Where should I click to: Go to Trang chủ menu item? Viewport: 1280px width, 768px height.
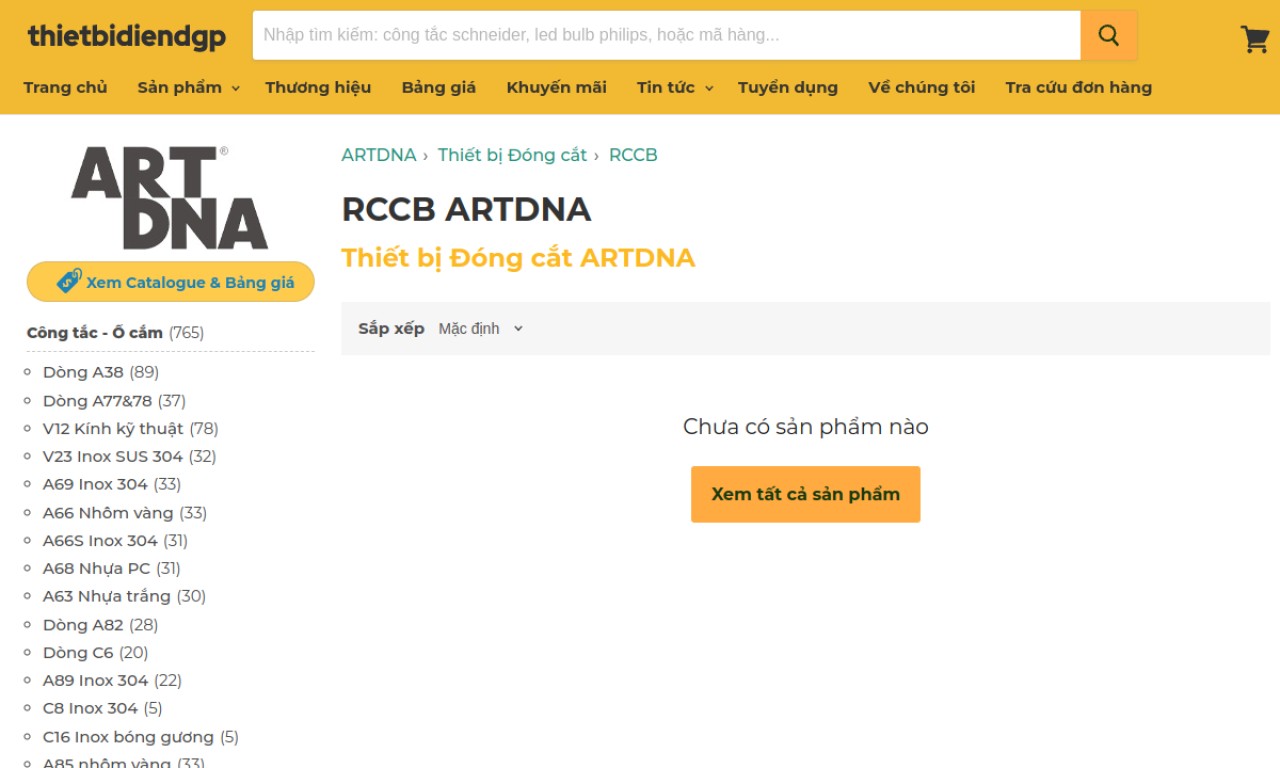[65, 87]
